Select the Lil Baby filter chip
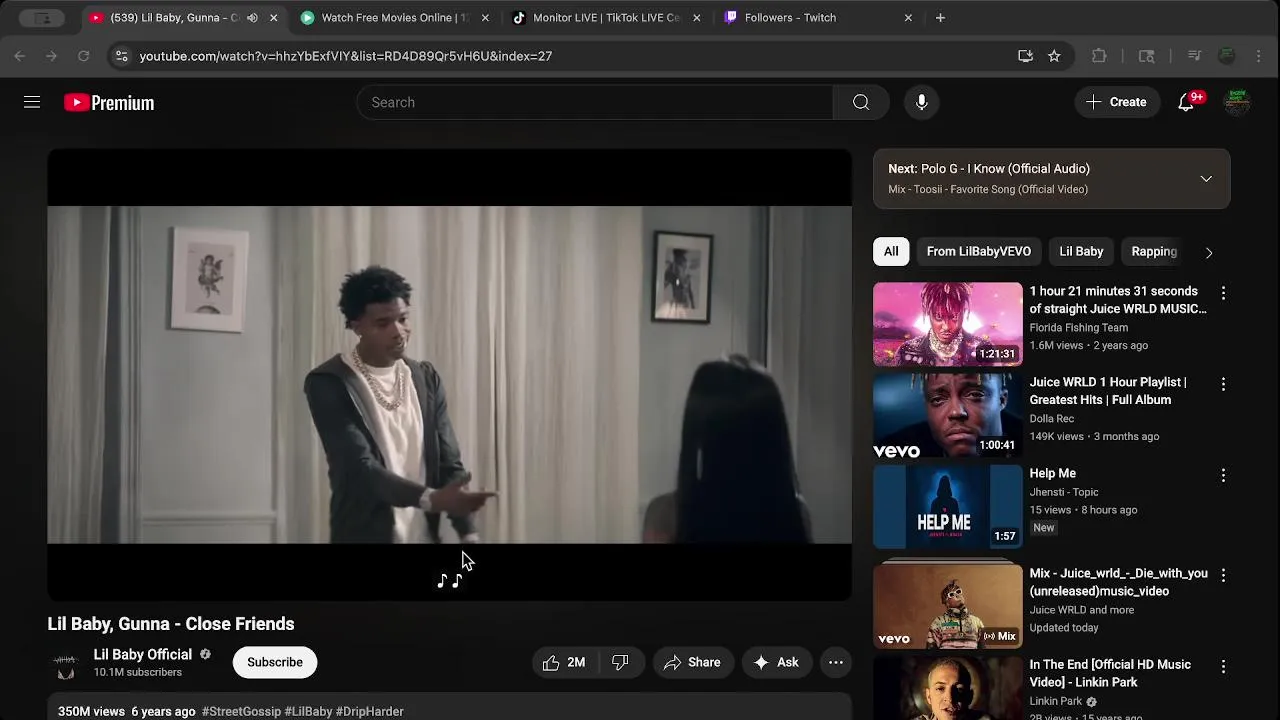Viewport: 1280px width, 720px height. coord(1081,251)
